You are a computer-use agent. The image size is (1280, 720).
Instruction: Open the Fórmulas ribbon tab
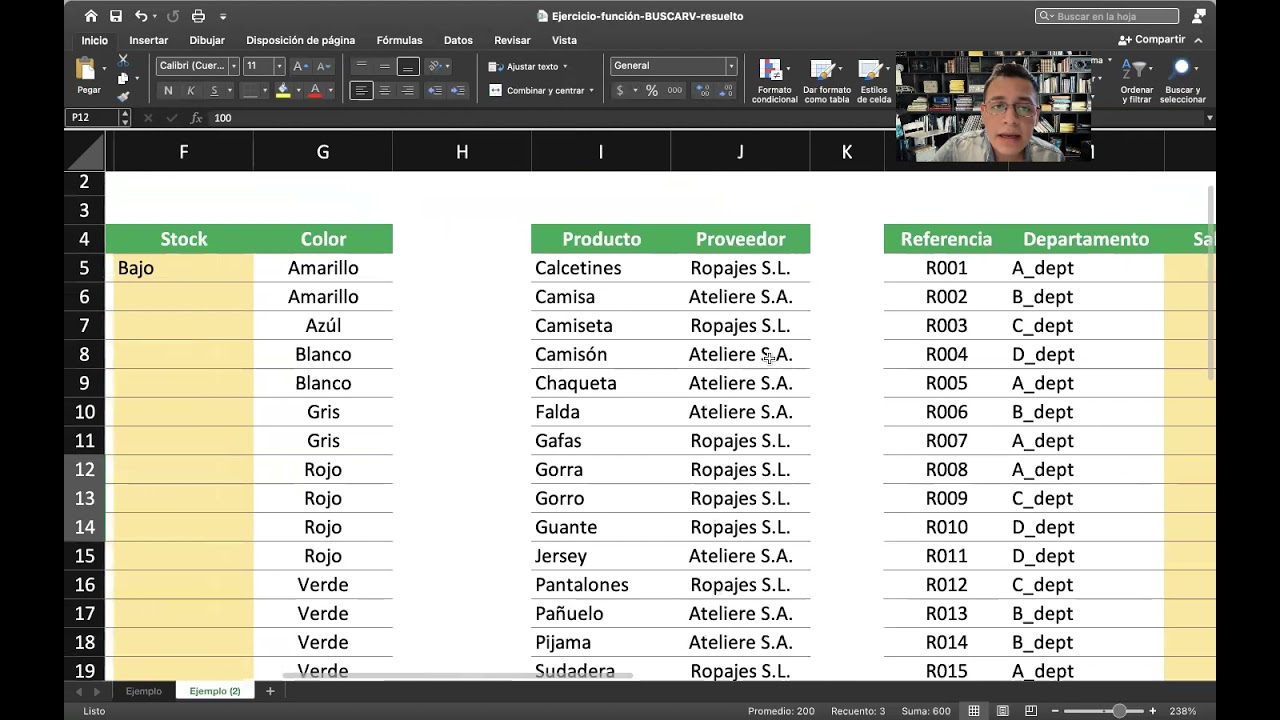(x=399, y=40)
